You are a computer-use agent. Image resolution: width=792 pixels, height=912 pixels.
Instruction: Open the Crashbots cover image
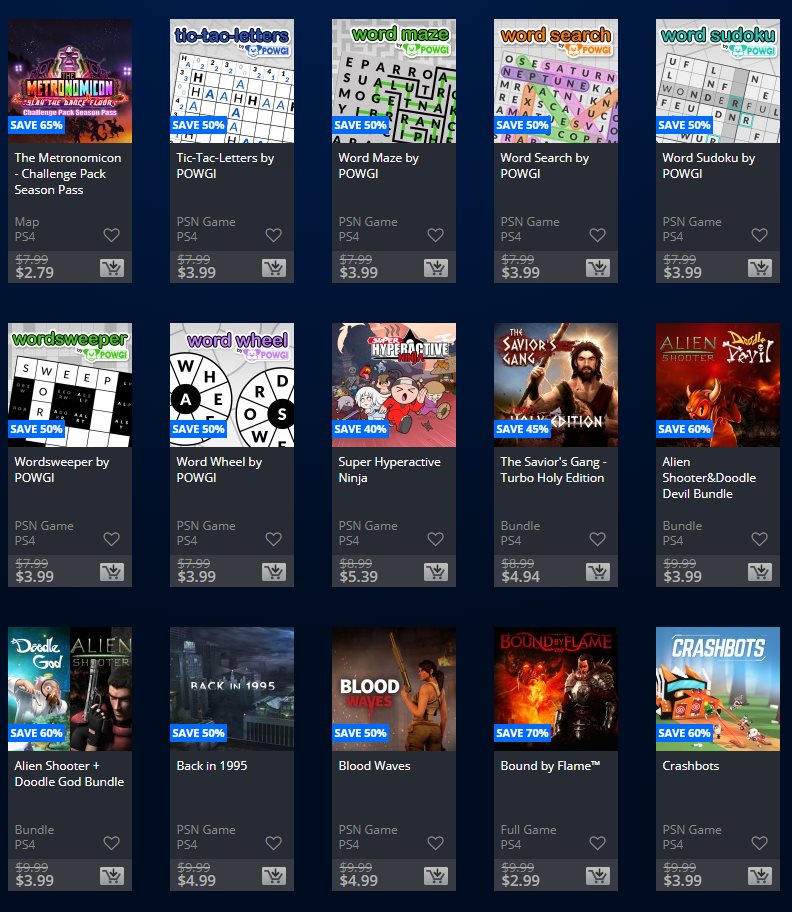[x=718, y=689]
